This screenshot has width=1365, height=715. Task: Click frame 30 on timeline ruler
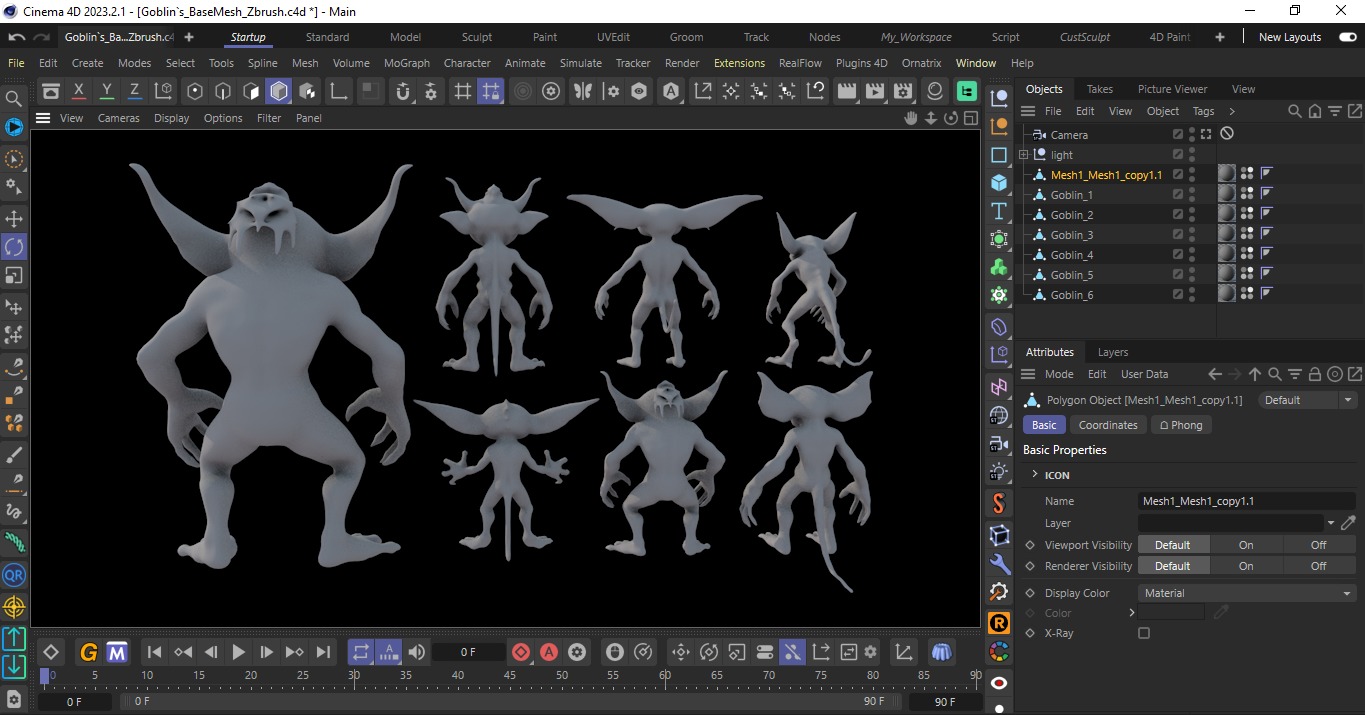(x=354, y=676)
